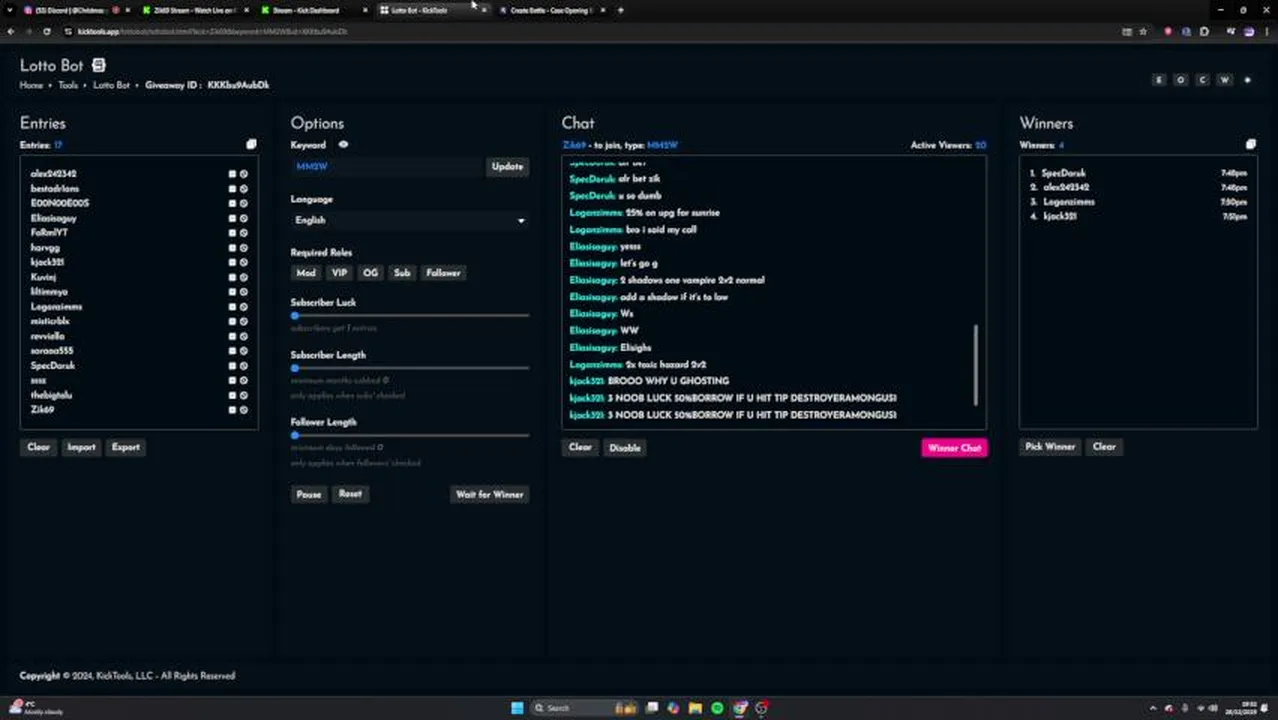This screenshot has height=720, width=1278.
Task: Open File Explorer from the taskbar
Action: point(695,708)
